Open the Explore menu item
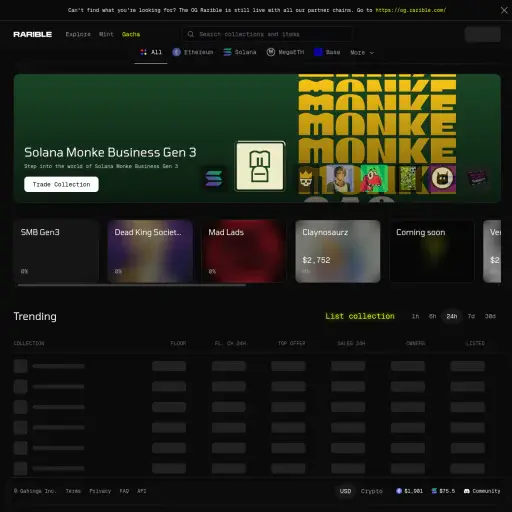Image resolution: width=512 pixels, height=512 pixels. point(78,34)
